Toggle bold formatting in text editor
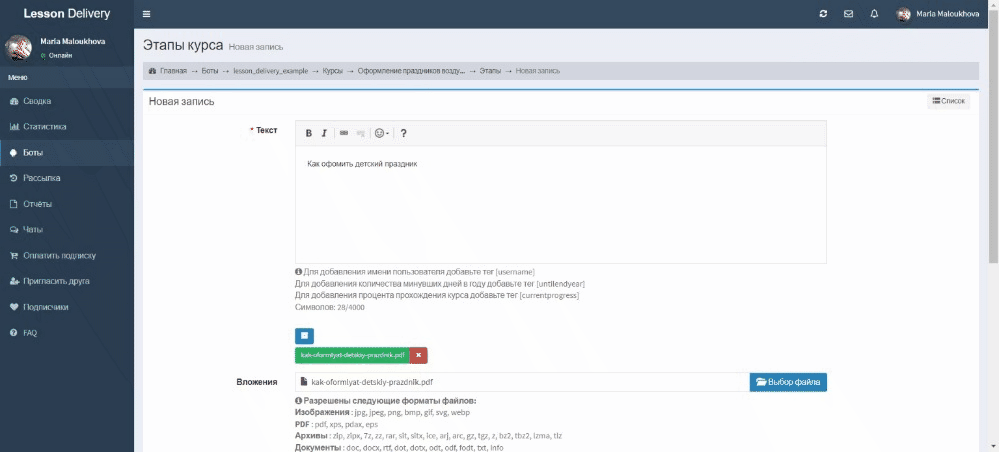Screen dimensions: 999x452 (x=308, y=133)
